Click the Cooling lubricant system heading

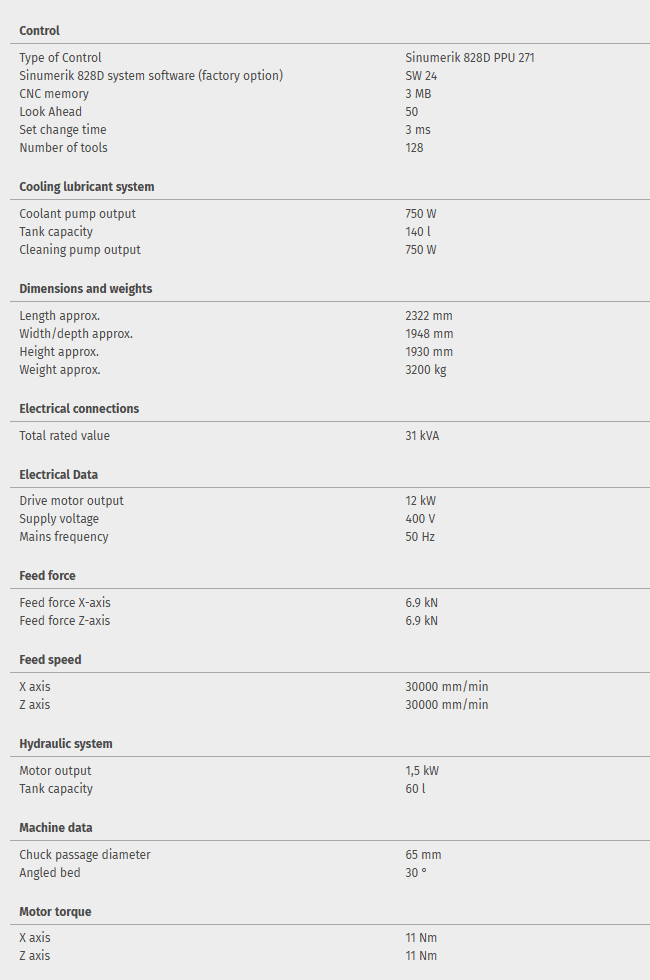(87, 187)
